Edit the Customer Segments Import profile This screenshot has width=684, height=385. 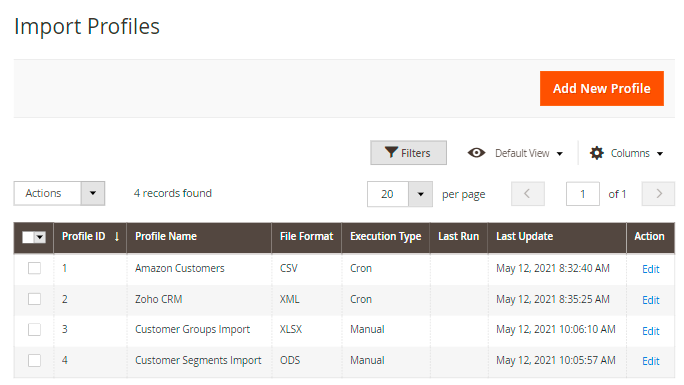[650, 361]
